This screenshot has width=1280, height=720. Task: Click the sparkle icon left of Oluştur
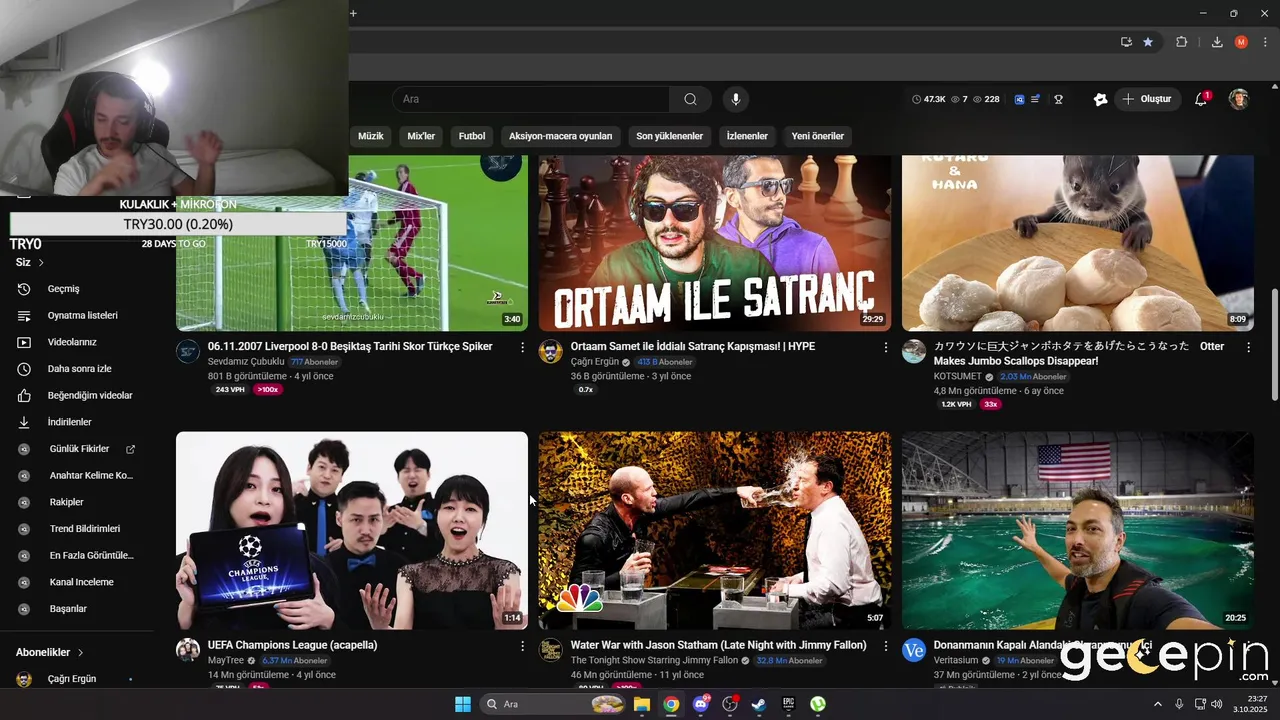tap(1100, 99)
